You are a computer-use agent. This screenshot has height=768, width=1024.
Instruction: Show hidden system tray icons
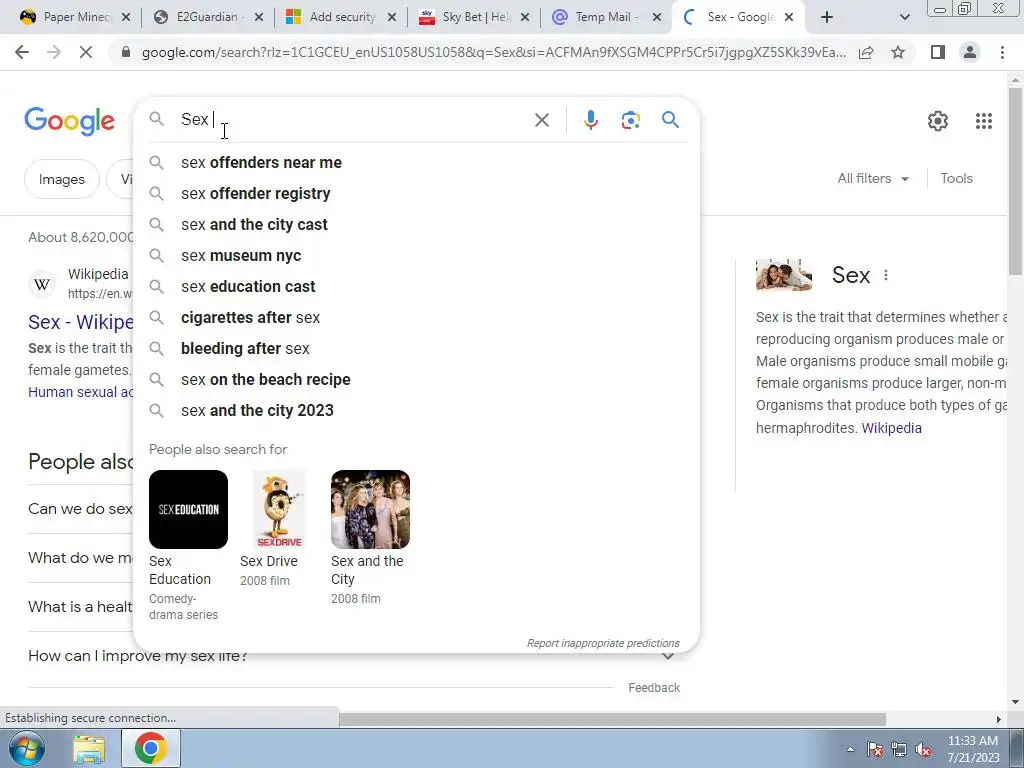tap(850, 749)
